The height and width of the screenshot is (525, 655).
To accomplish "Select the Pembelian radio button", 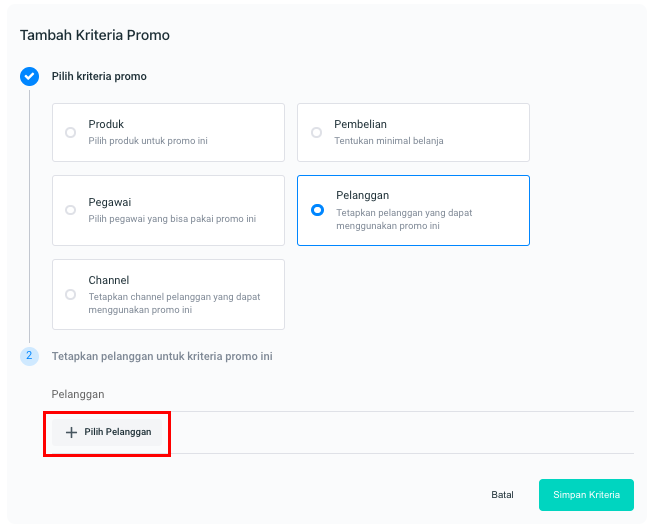I will tap(316, 132).
